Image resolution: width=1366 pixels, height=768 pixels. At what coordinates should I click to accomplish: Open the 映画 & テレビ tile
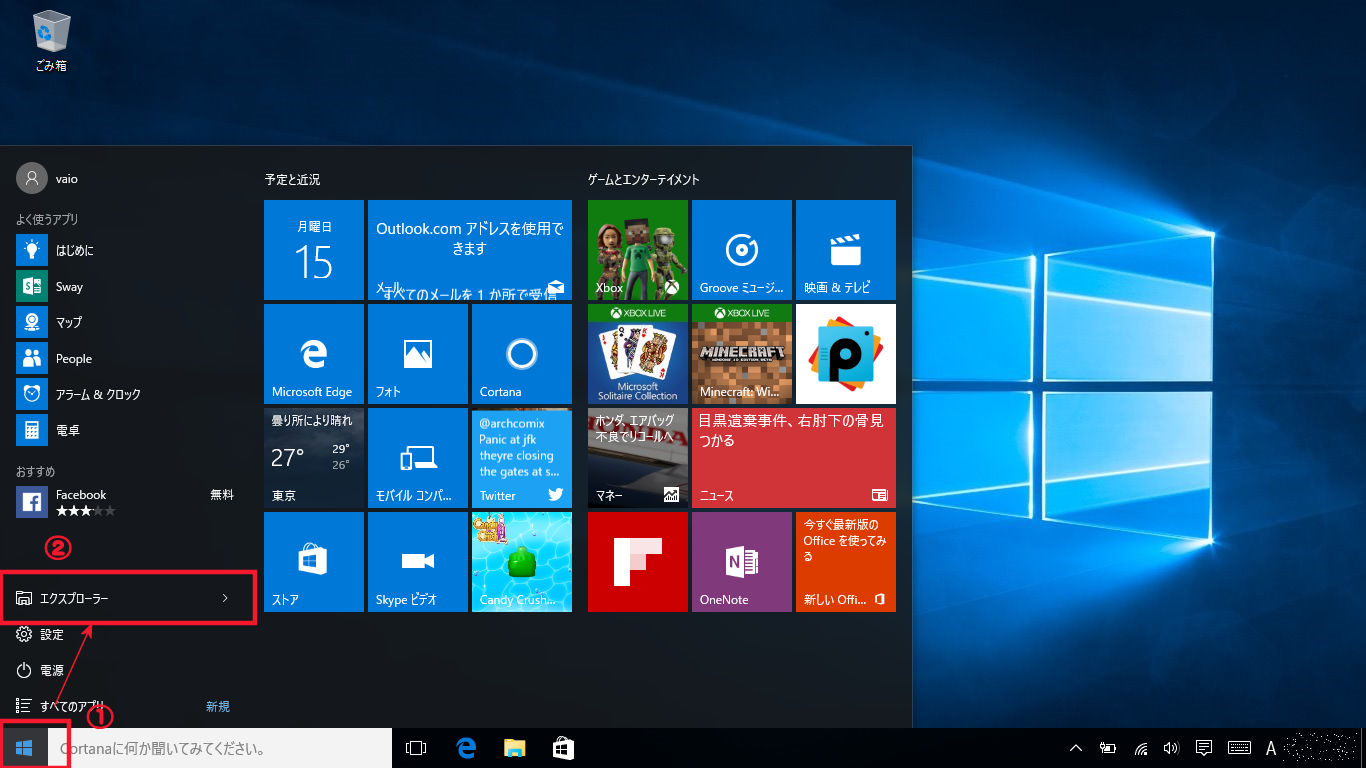[846, 250]
